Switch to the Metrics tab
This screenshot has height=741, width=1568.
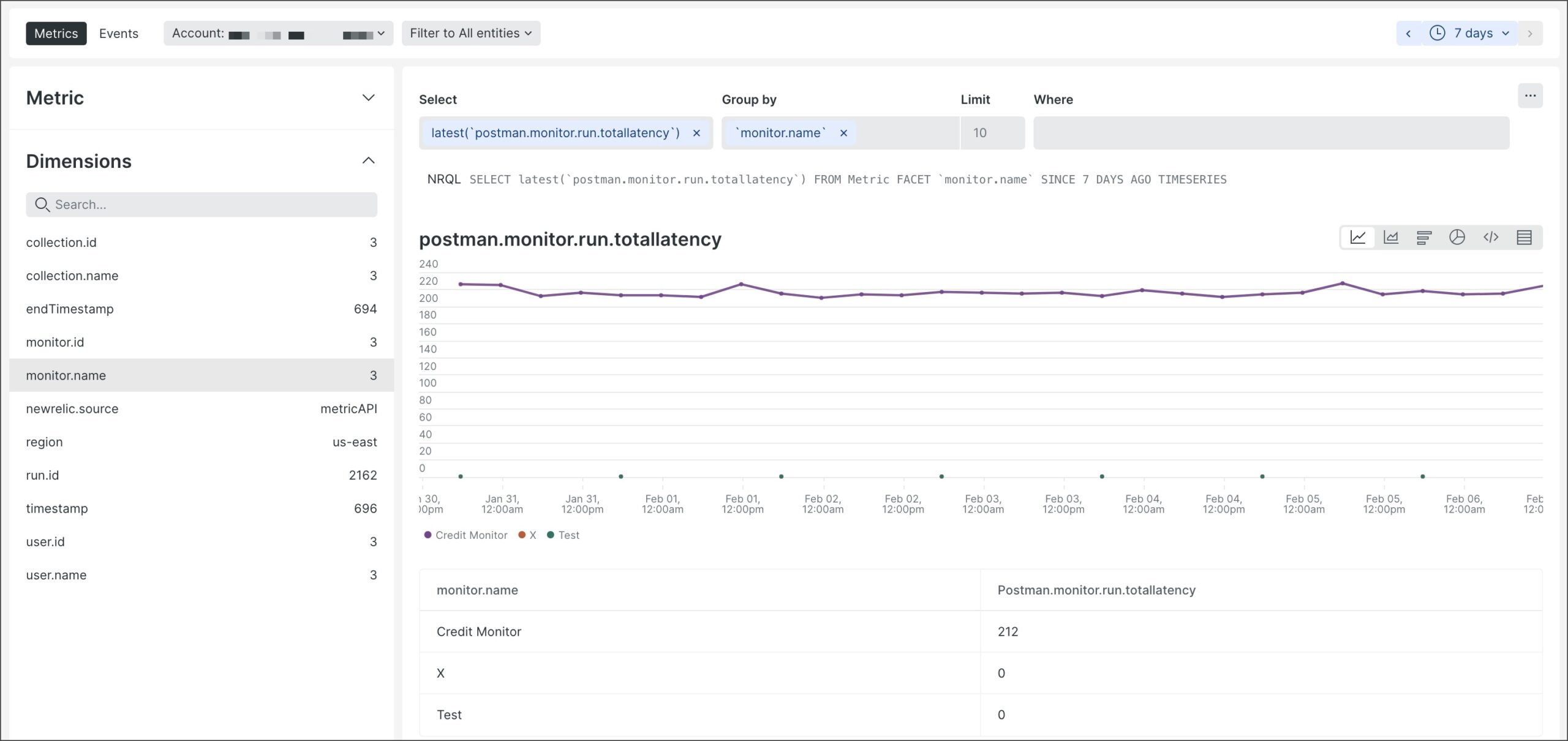click(x=56, y=34)
